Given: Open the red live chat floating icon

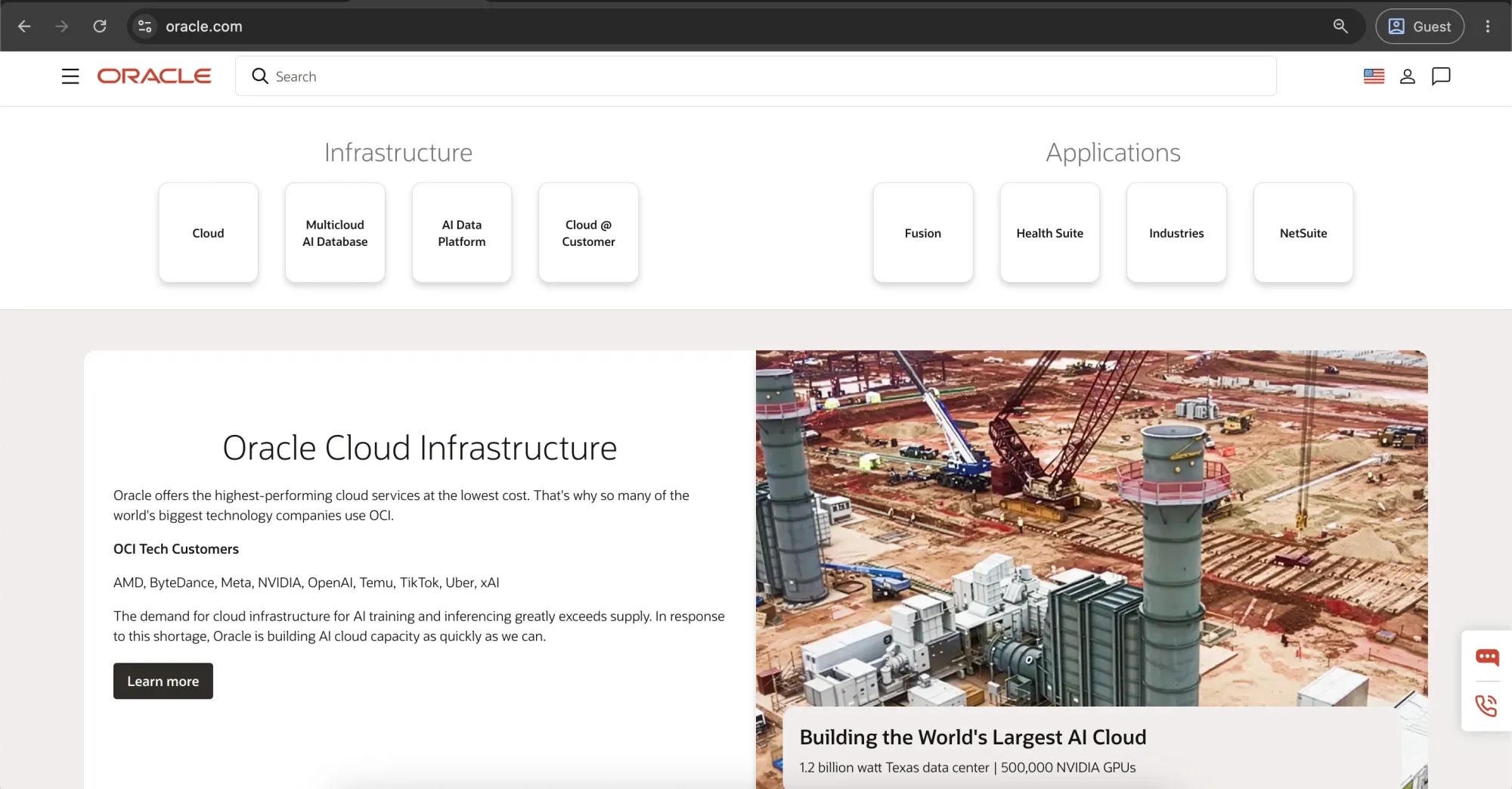Looking at the screenshot, I should pos(1487,657).
